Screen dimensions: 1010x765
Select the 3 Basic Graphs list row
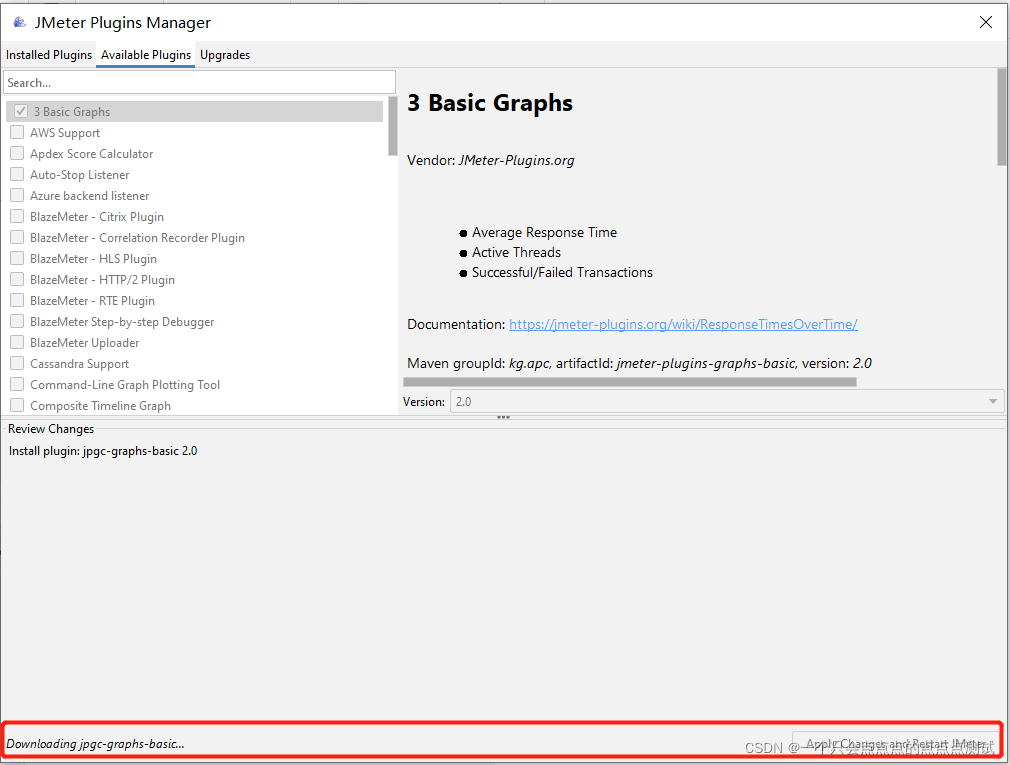[x=195, y=111]
